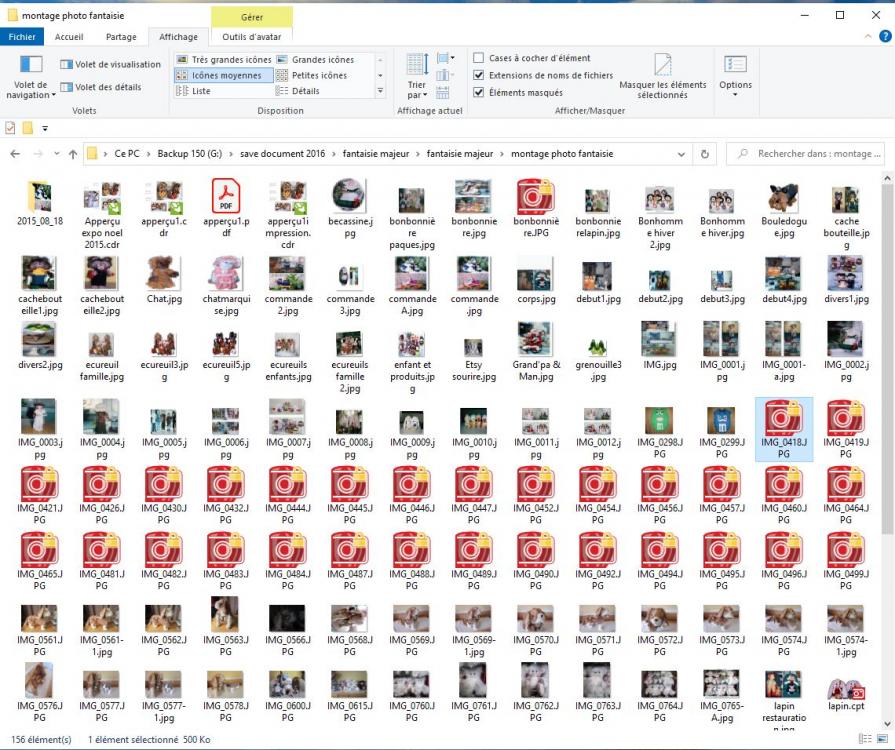
Task: Open the Trier par sort menu
Action: [x=417, y=76]
